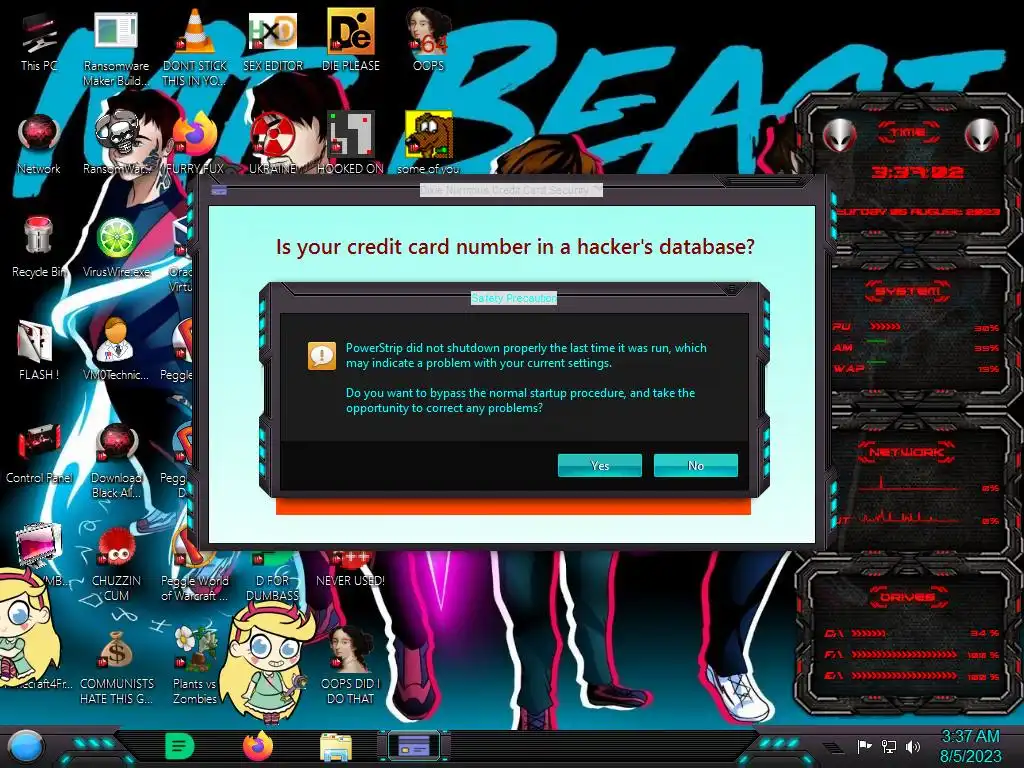Open the Plants vs Zombies icon
The width and height of the screenshot is (1024, 768).
pos(195,667)
